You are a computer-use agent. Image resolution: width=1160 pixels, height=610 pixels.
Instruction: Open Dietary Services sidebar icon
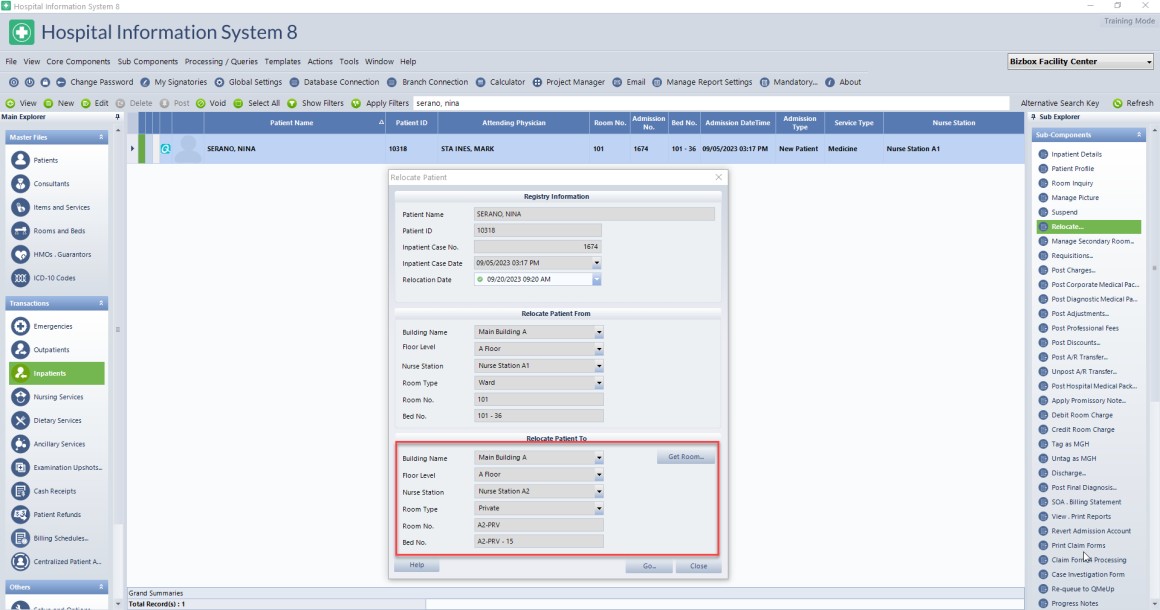20,421
